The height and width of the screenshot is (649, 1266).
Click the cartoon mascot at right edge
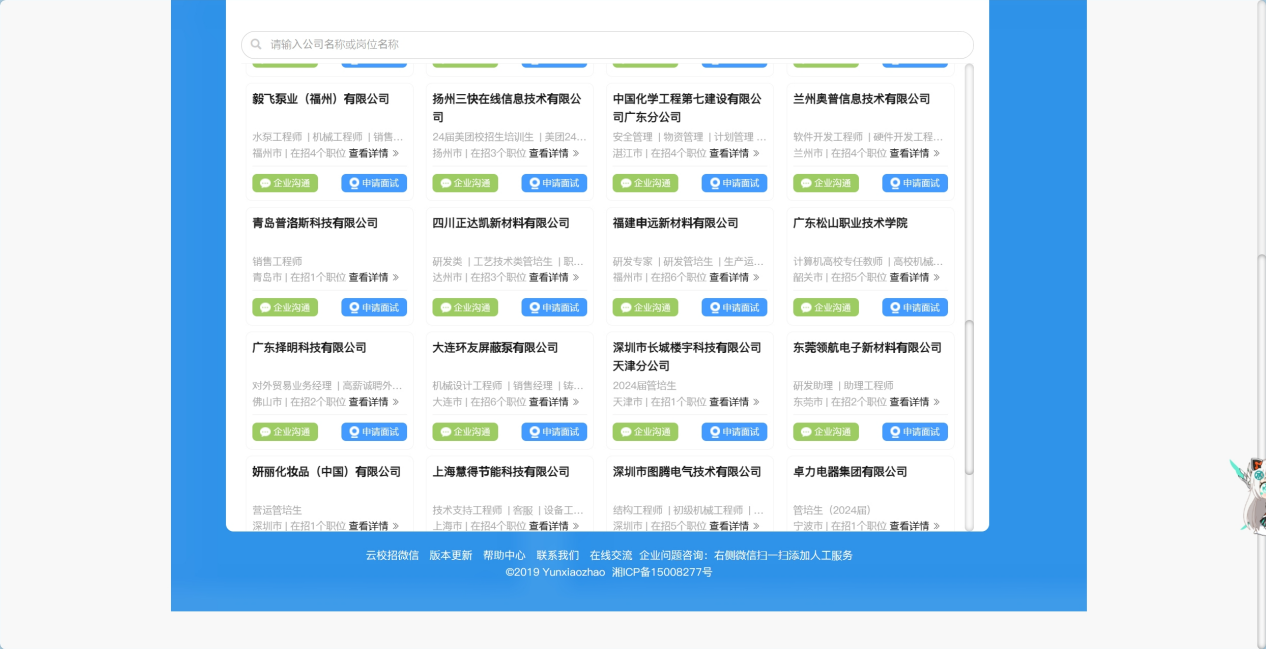click(x=1249, y=495)
